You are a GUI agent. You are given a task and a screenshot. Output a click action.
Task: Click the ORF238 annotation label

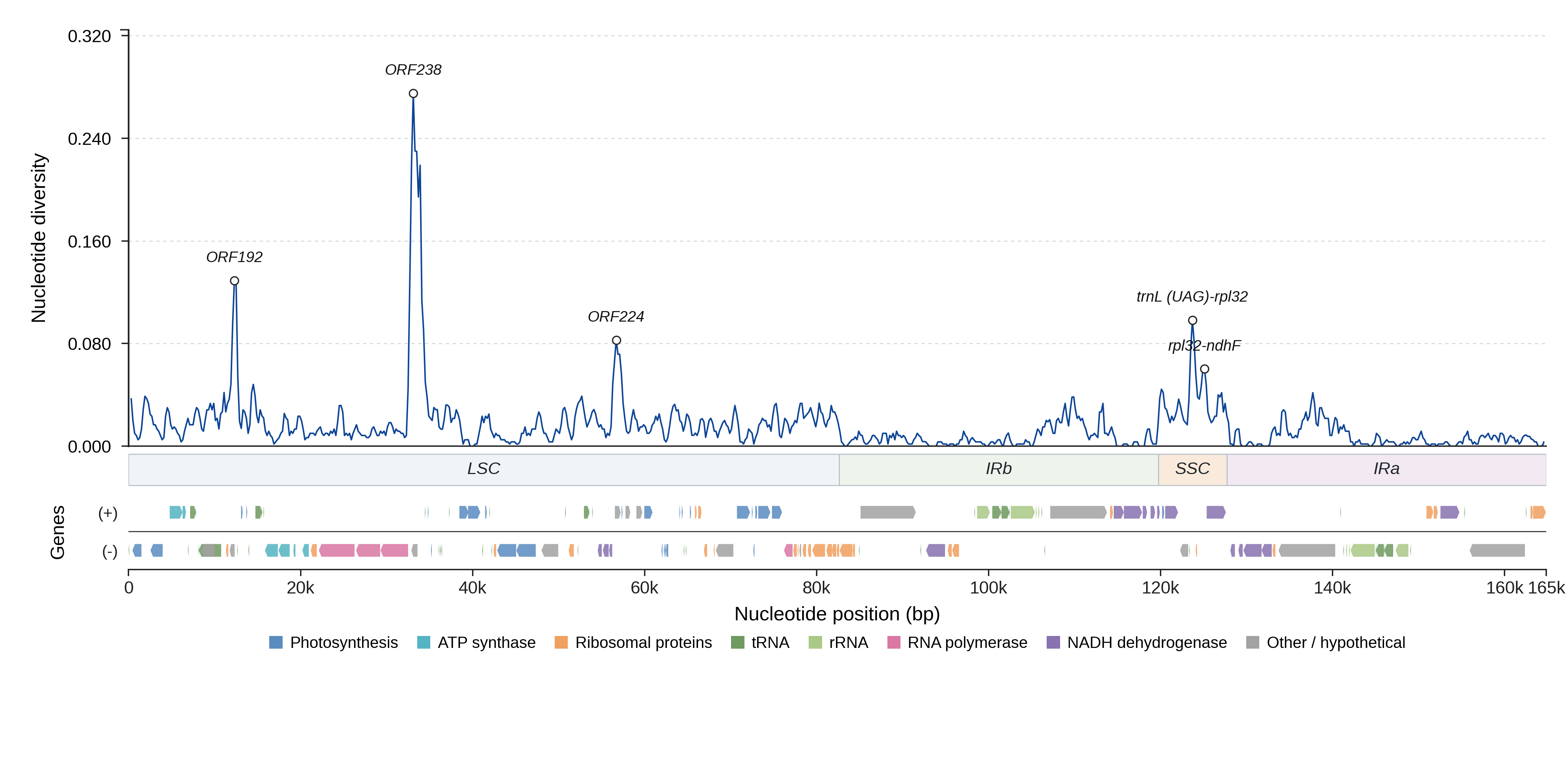pyautogui.click(x=413, y=70)
